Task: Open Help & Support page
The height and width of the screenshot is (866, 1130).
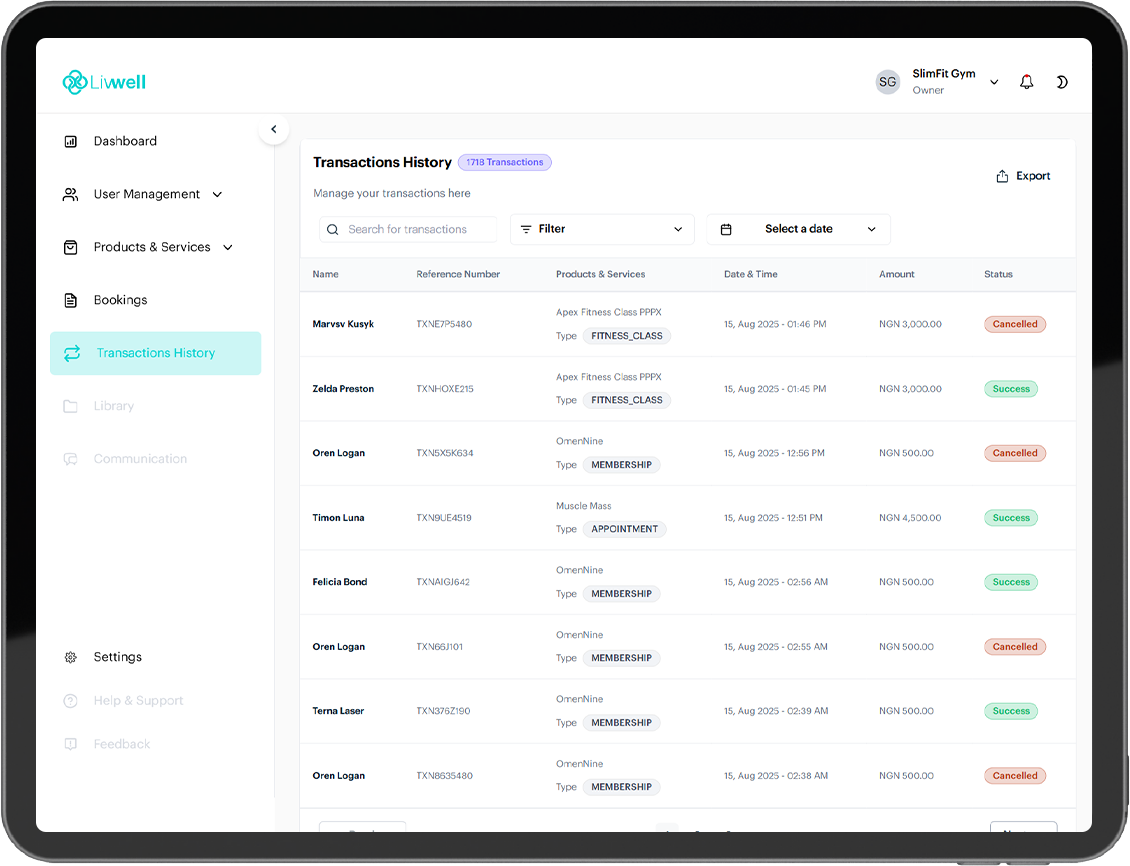Action: [x=138, y=701]
